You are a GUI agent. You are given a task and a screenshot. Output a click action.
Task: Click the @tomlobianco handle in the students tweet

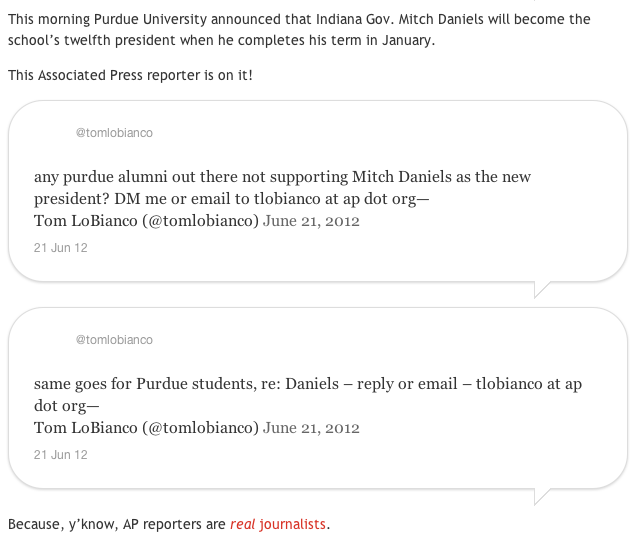coord(114,340)
